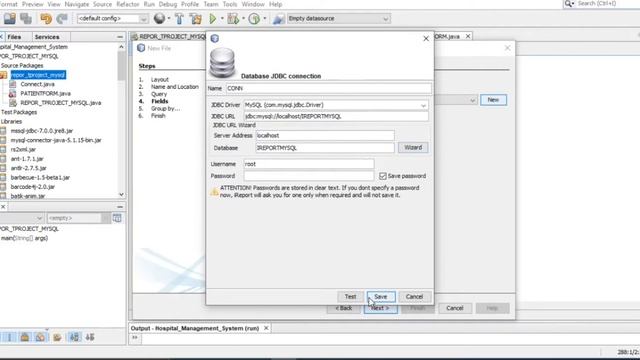Click the connection Name input field
This screenshot has height=360, width=640.
tap(329, 88)
